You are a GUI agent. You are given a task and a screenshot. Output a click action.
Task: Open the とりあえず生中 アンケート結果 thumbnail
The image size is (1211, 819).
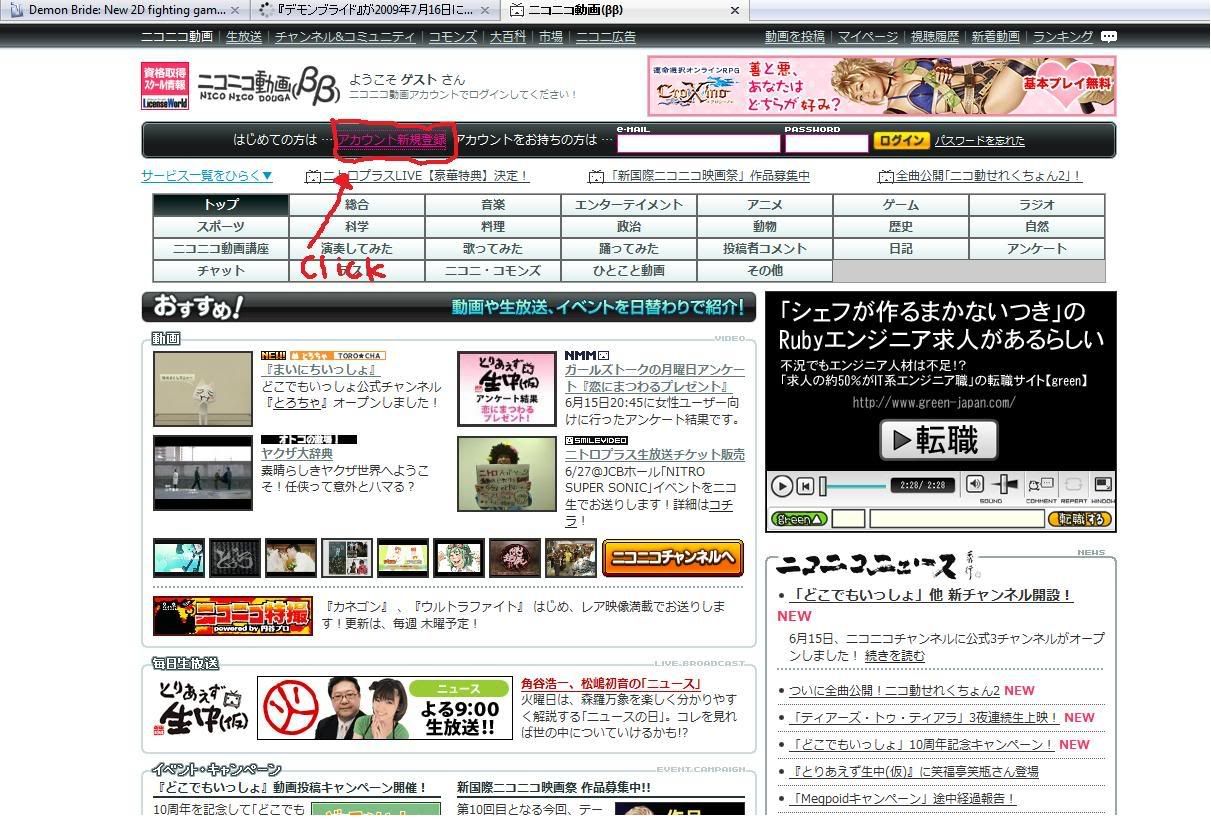[507, 389]
